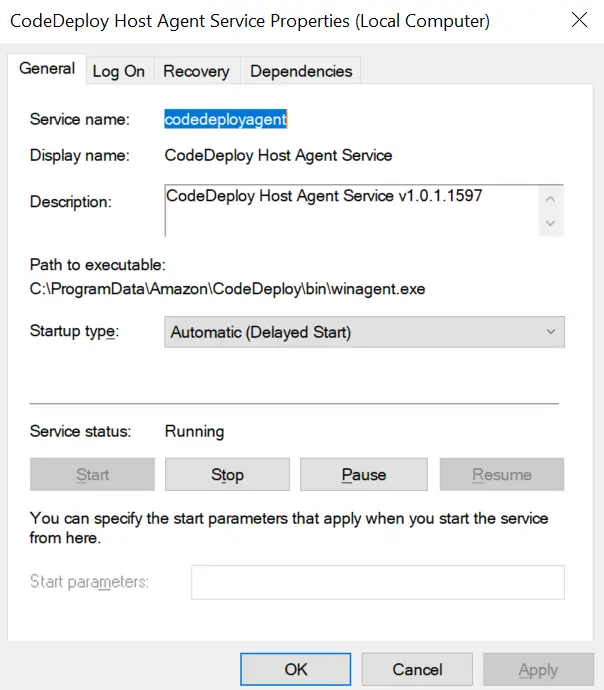Click the winagent.exe executable path text

227,289
